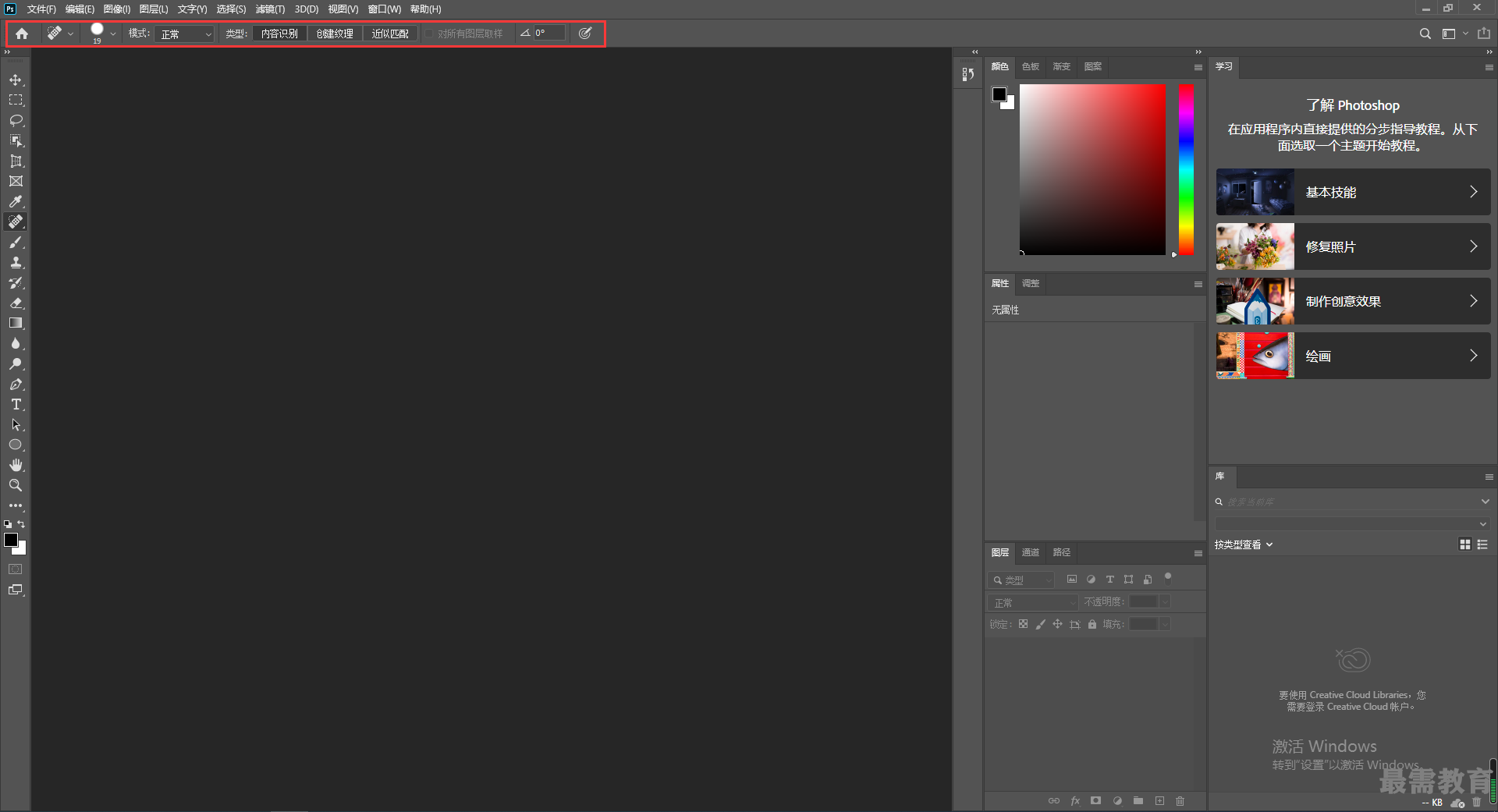1498x812 pixels.
Task: Open the 文件(F) menu
Action: coord(41,9)
